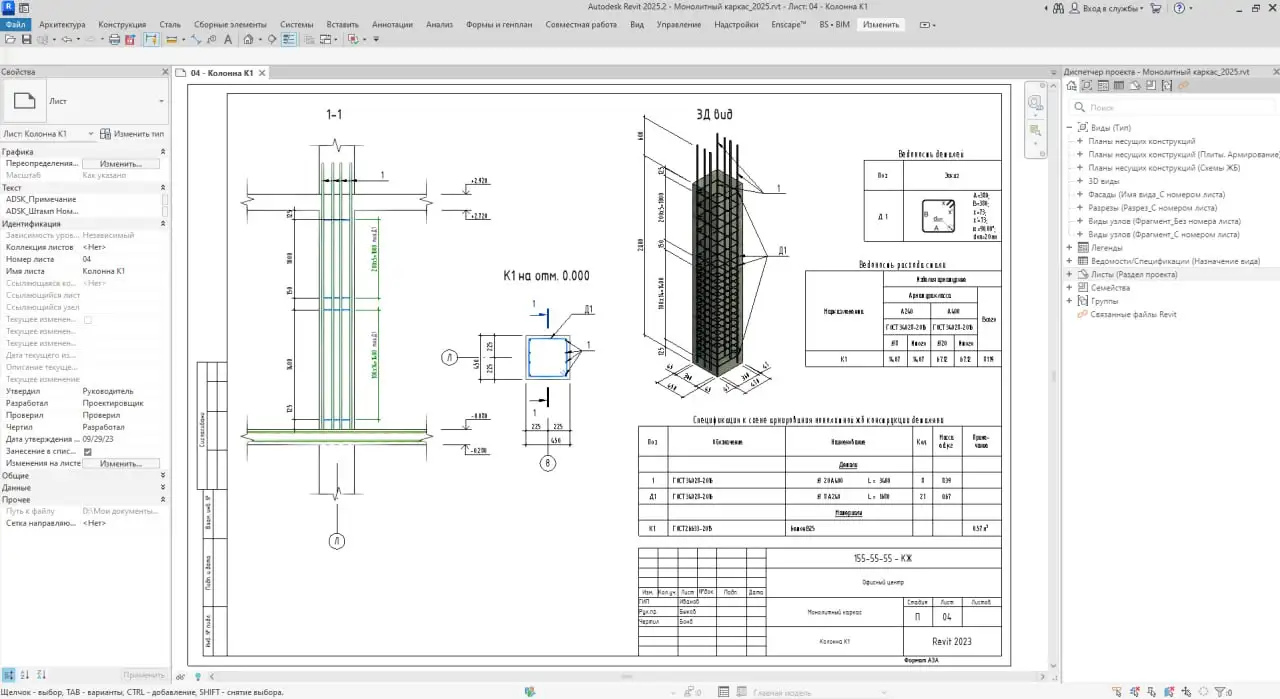Collapse the 'Виды (Тип)' tree node

(1069, 128)
